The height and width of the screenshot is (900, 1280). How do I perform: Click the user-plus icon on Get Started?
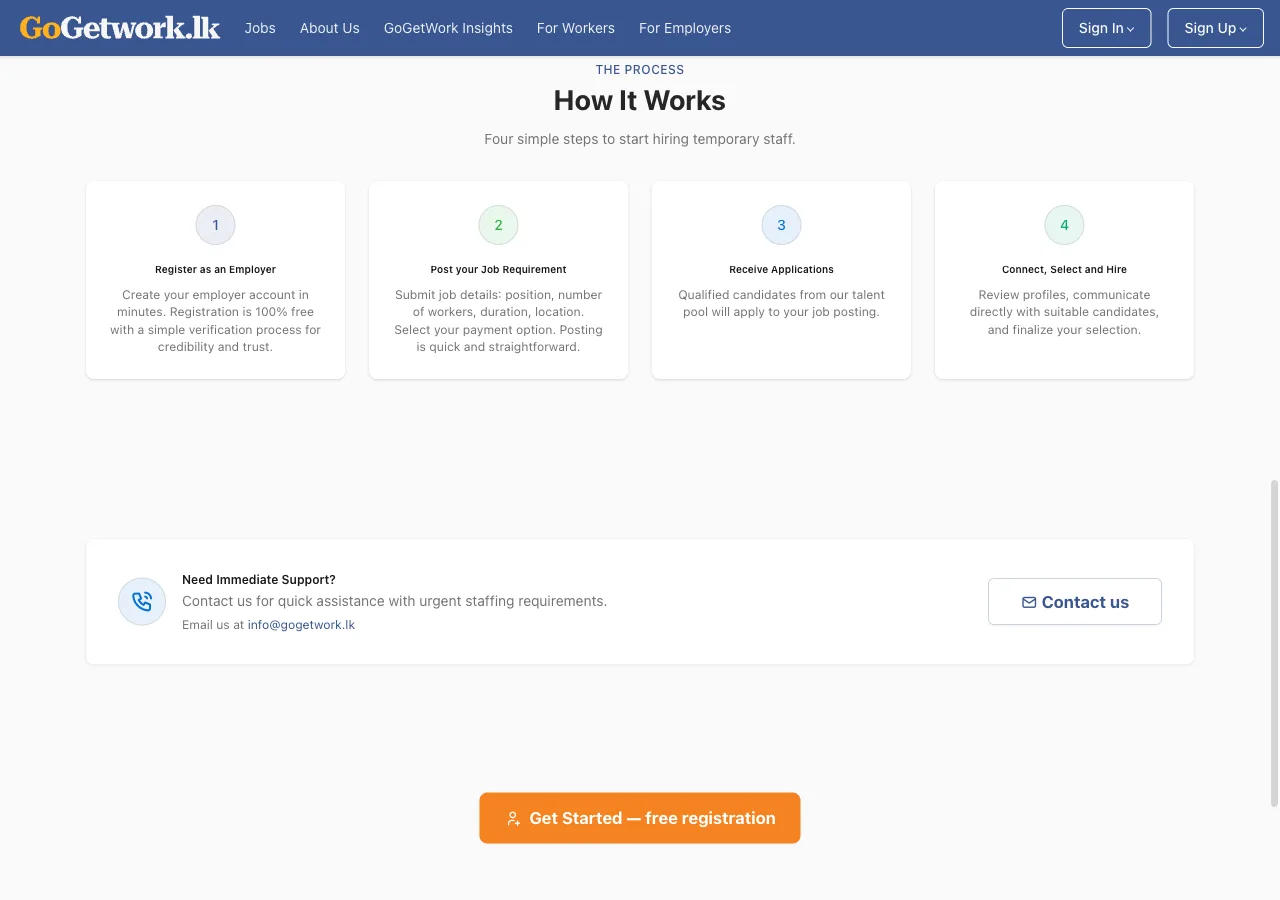point(513,818)
